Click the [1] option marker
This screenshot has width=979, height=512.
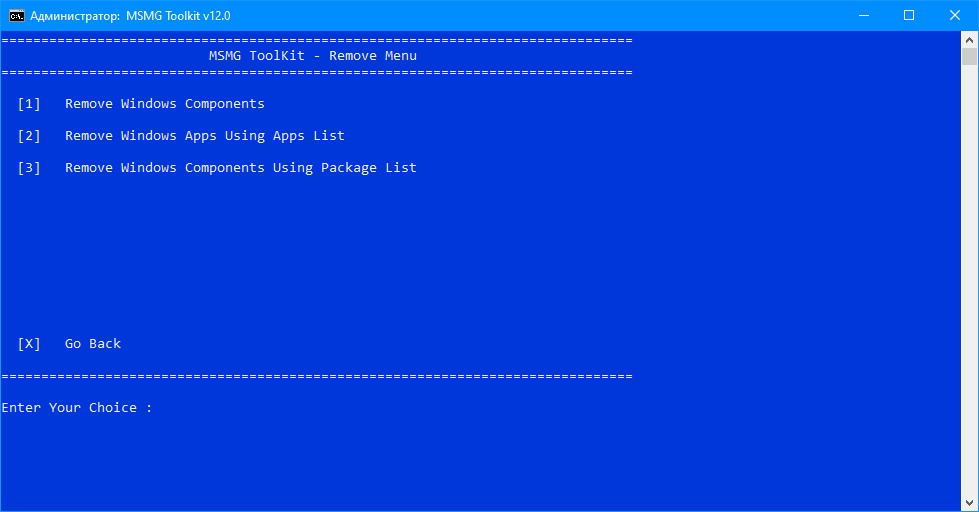point(29,104)
